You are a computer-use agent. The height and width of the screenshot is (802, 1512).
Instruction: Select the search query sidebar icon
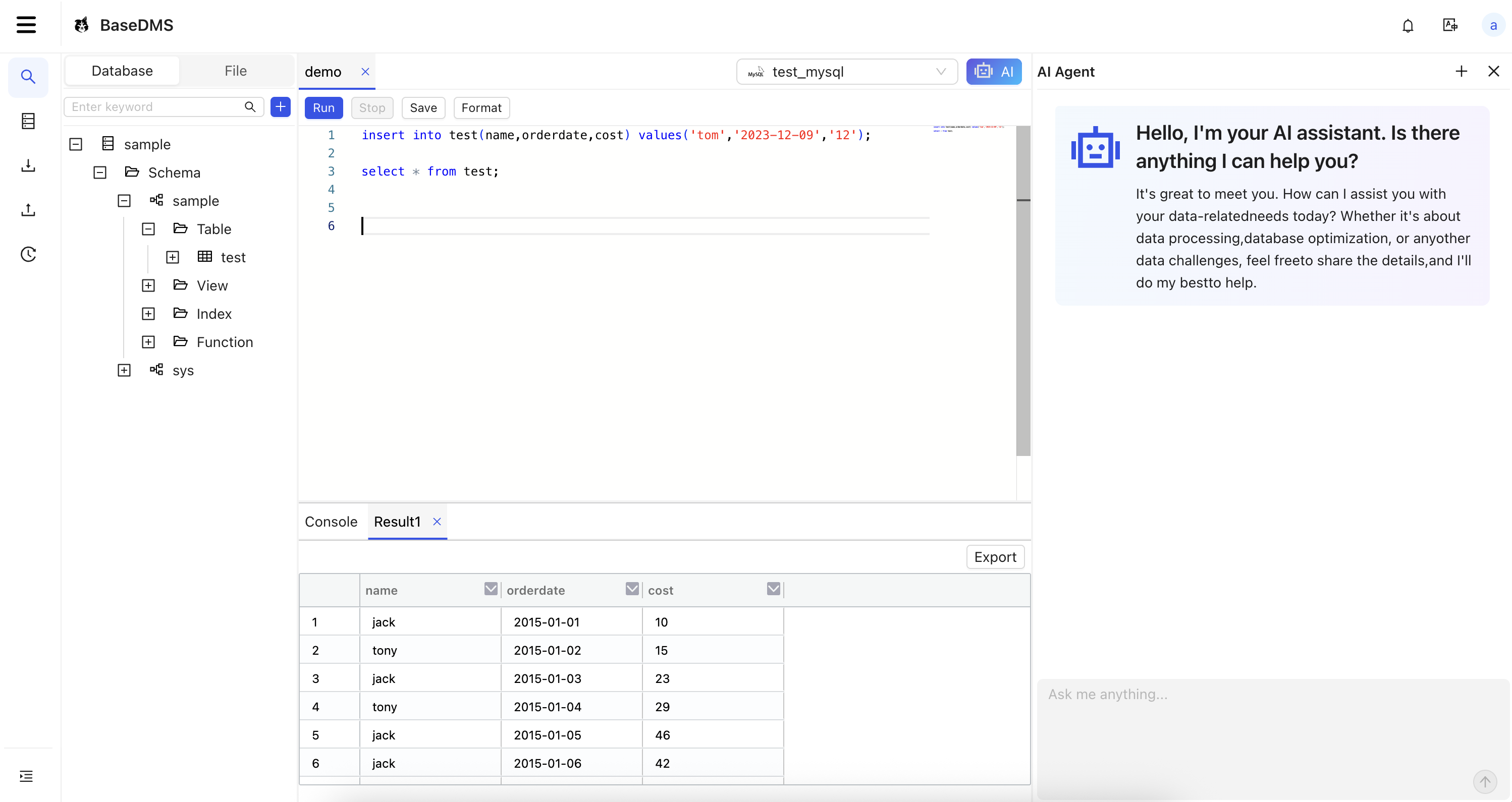point(28,77)
